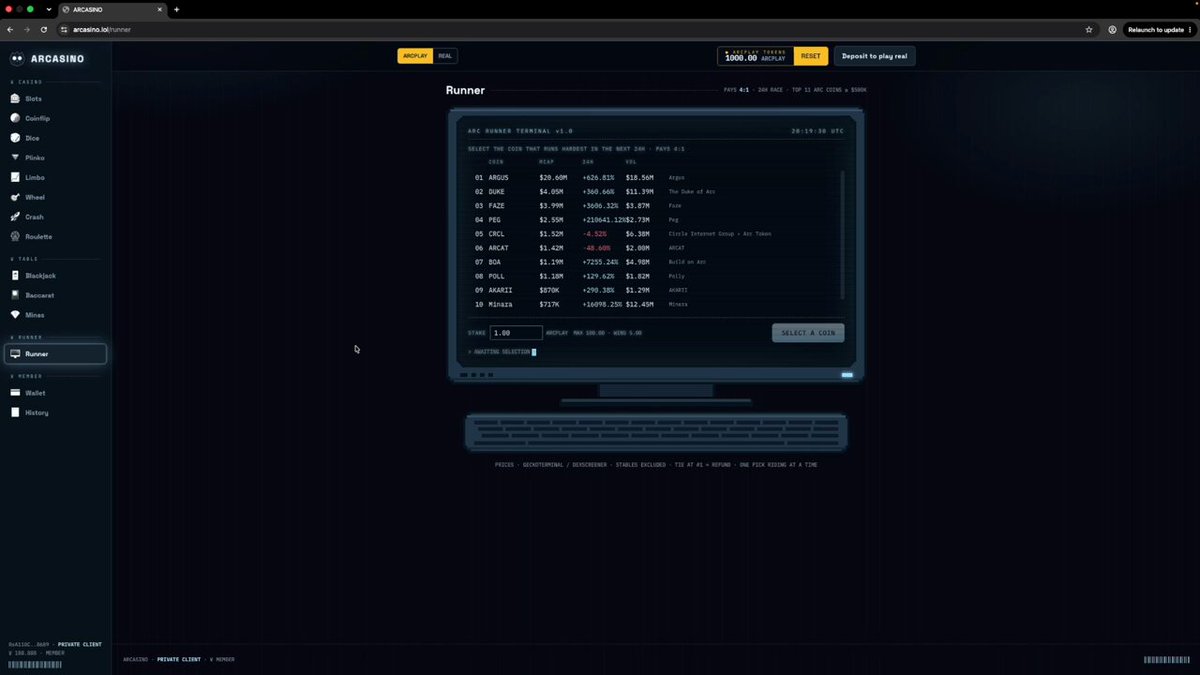Switch to ARCPLAY mode
Viewport: 1200px width, 675px height.
415,56
